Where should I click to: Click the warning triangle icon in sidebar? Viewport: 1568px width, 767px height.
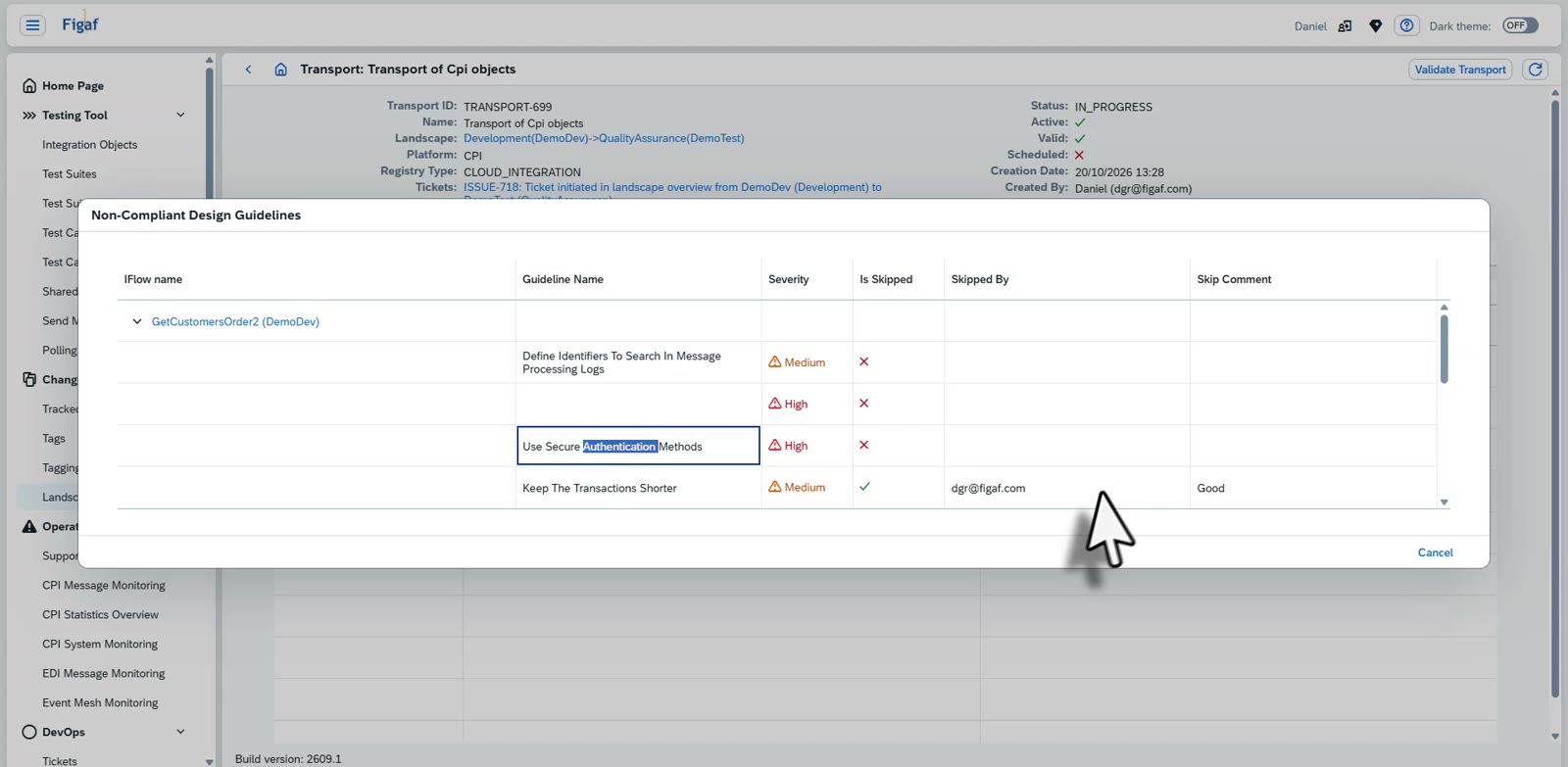(x=29, y=527)
